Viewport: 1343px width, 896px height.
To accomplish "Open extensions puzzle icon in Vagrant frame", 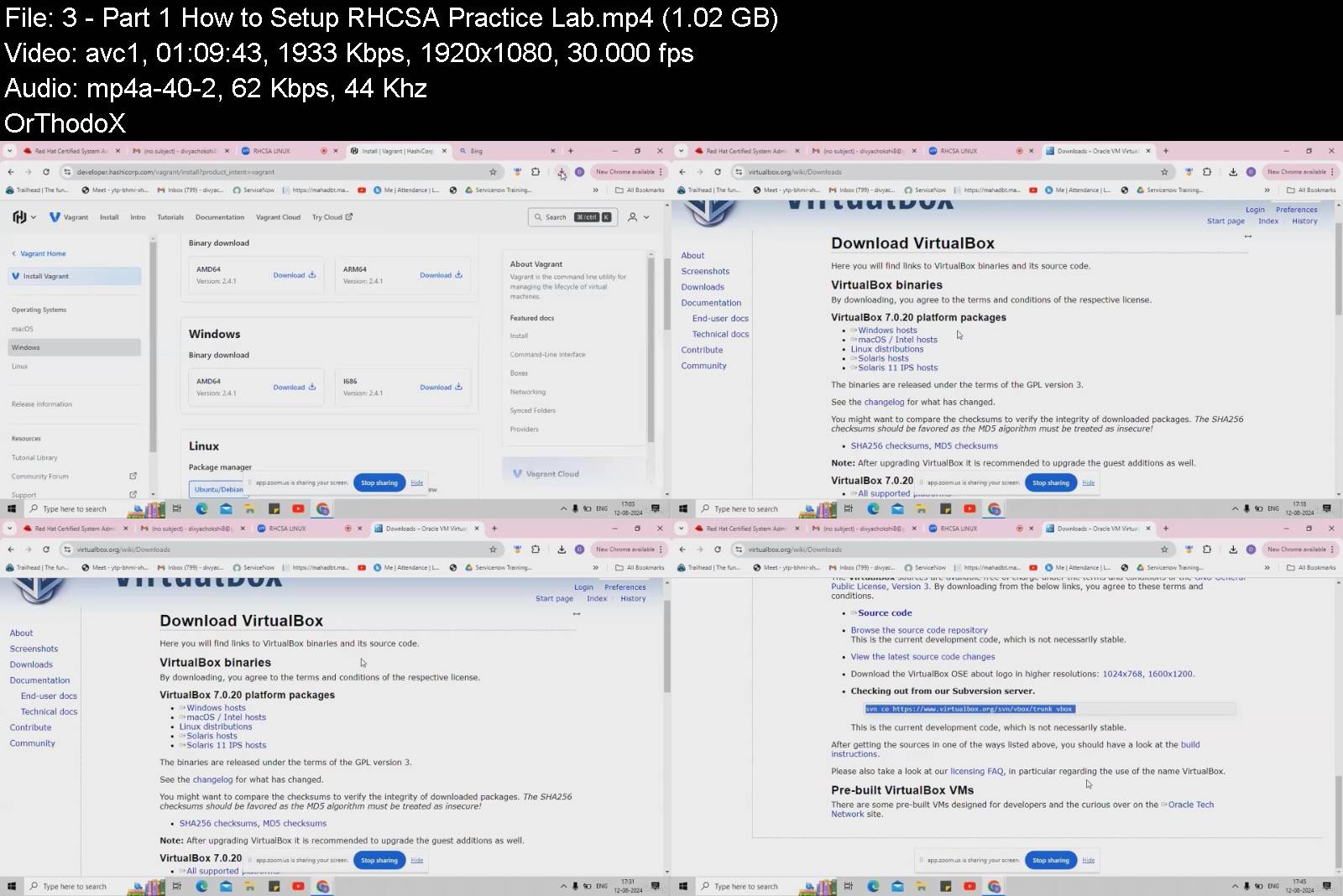I will [x=536, y=172].
